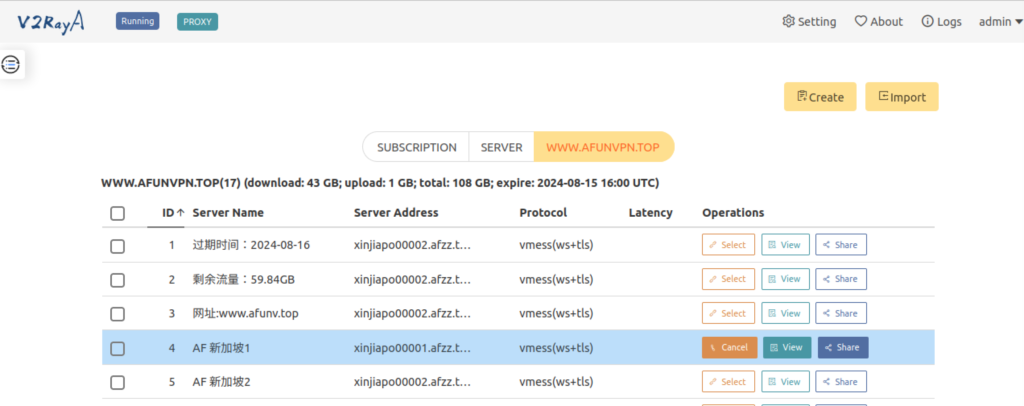Screen dimensions: 1024x406
Task: Share the AF 新加坡2 server
Action: pyautogui.click(x=840, y=382)
